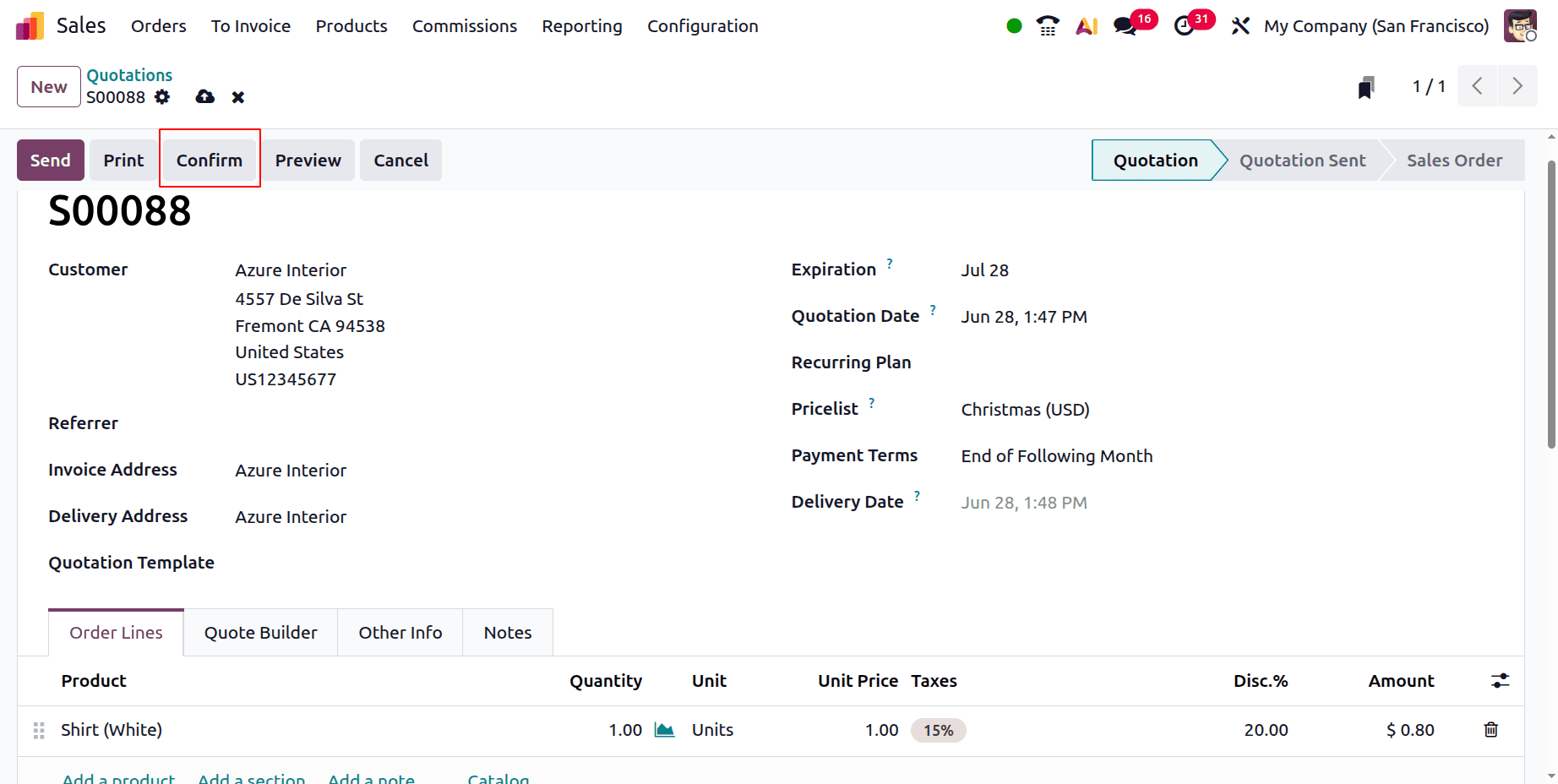
Task: Open the debug tools wrench icon
Action: [1240, 26]
